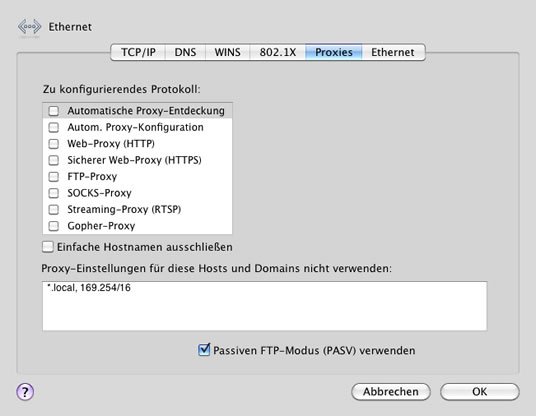This screenshot has width=536, height=416.
Task: Toggle the FTP-Proxy checkbox
Action: (54, 176)
